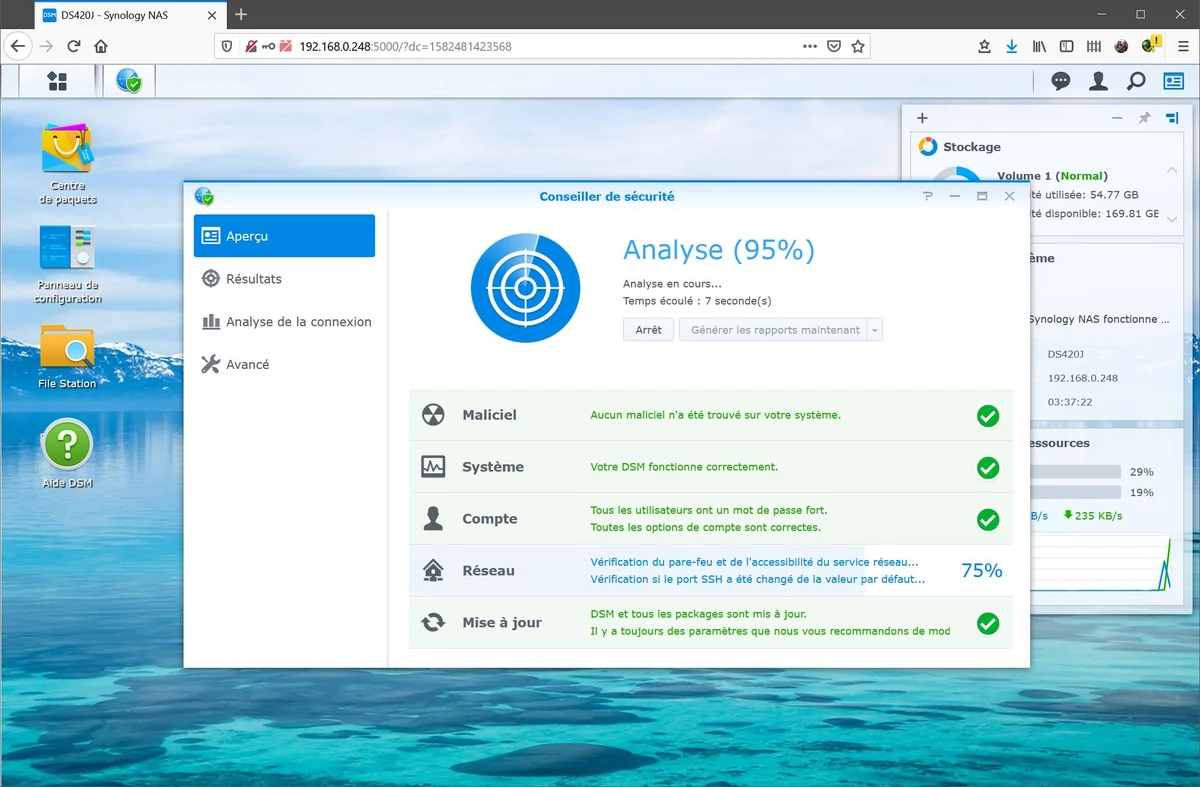
Task: Select the Système result row label
Action: pos(493,467)
